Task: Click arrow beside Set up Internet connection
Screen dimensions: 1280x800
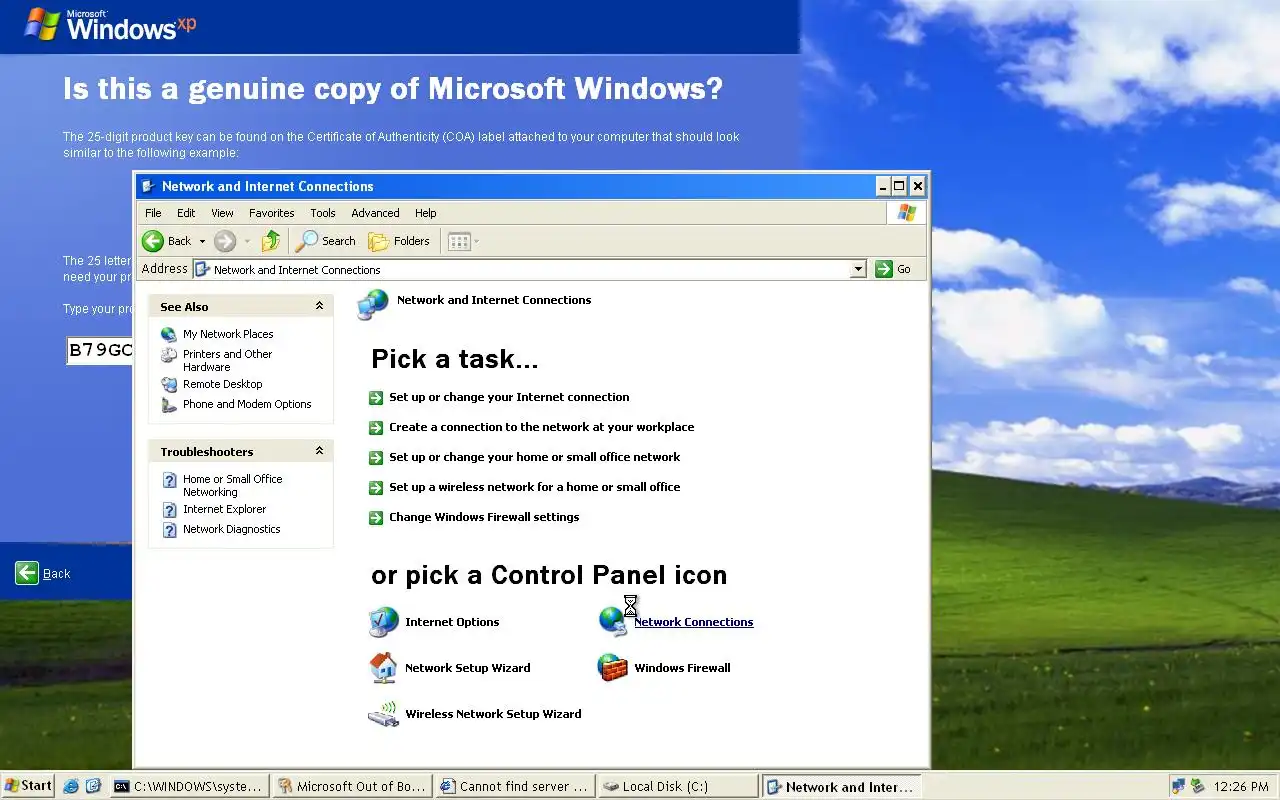Action: coord(376,398)
